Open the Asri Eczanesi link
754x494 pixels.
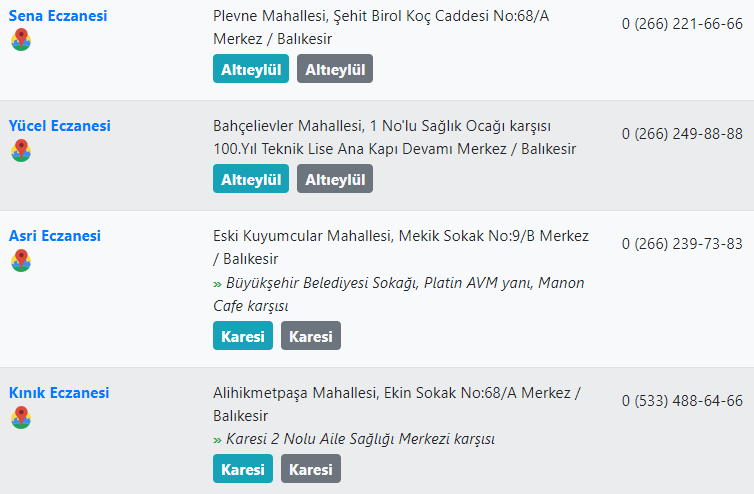pos(55,236)
